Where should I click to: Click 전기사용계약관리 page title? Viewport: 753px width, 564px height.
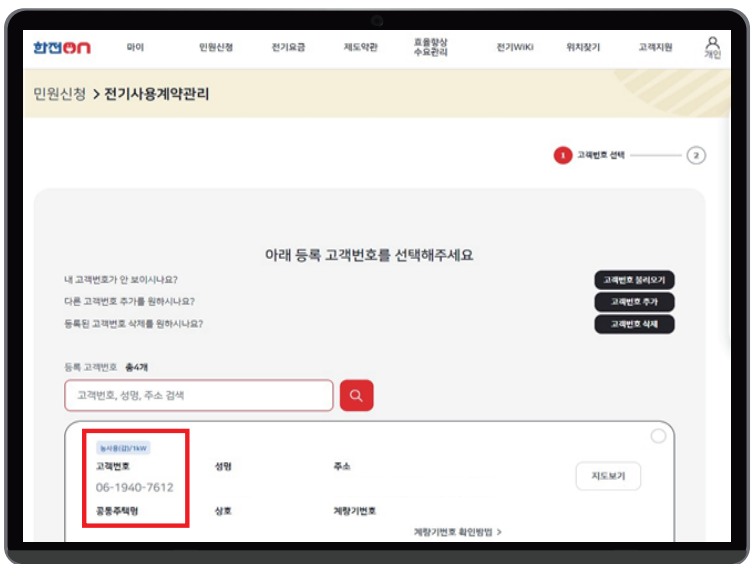[157, 94]
